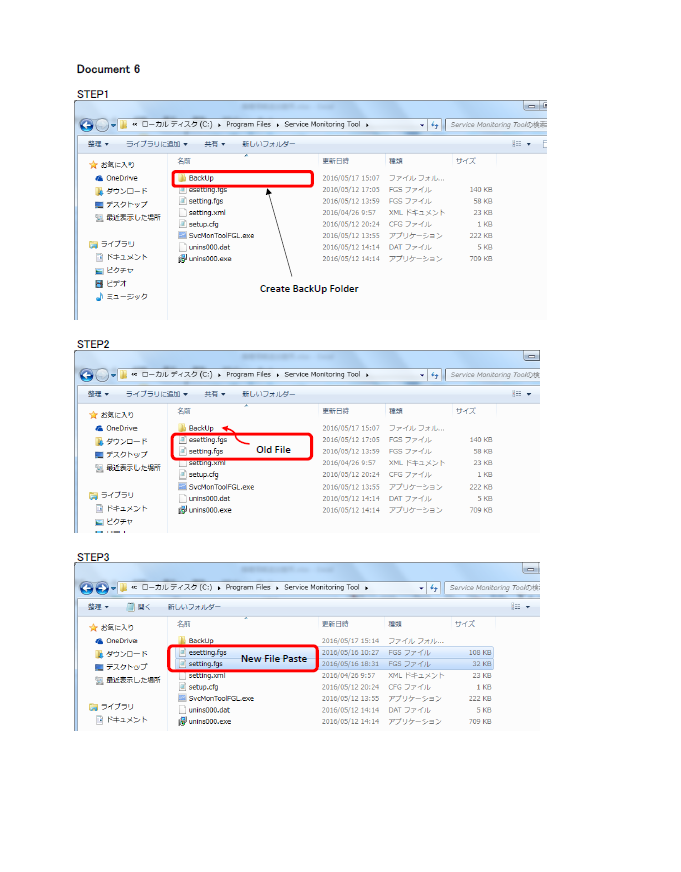
Task: Click ローカル ディスク (C:) breadcrumb in STEP1
Action: pyautogui.click(x=177, y=125)
